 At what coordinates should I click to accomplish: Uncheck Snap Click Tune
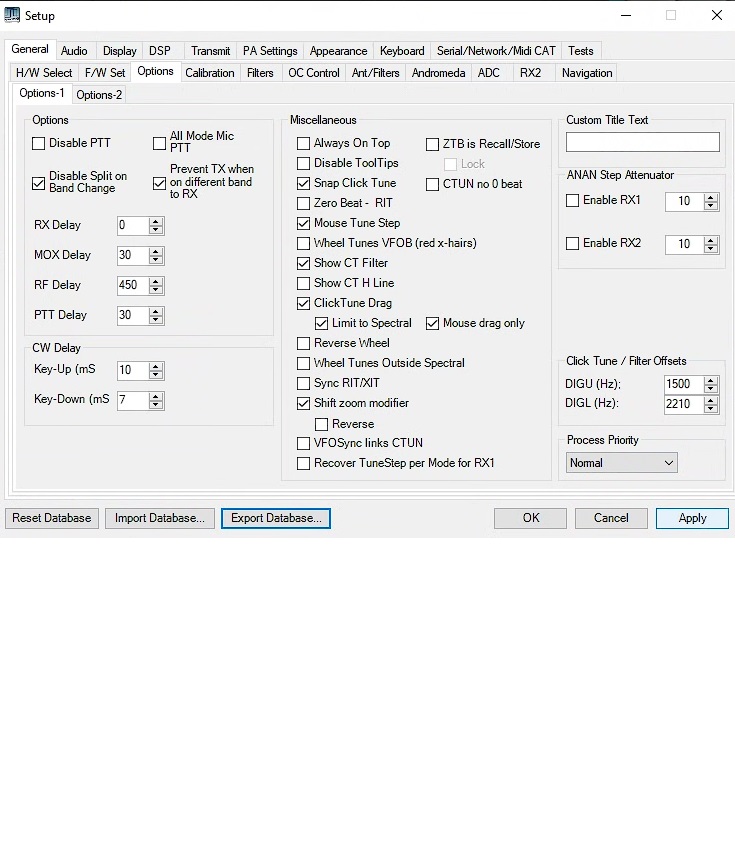(304, 183)
